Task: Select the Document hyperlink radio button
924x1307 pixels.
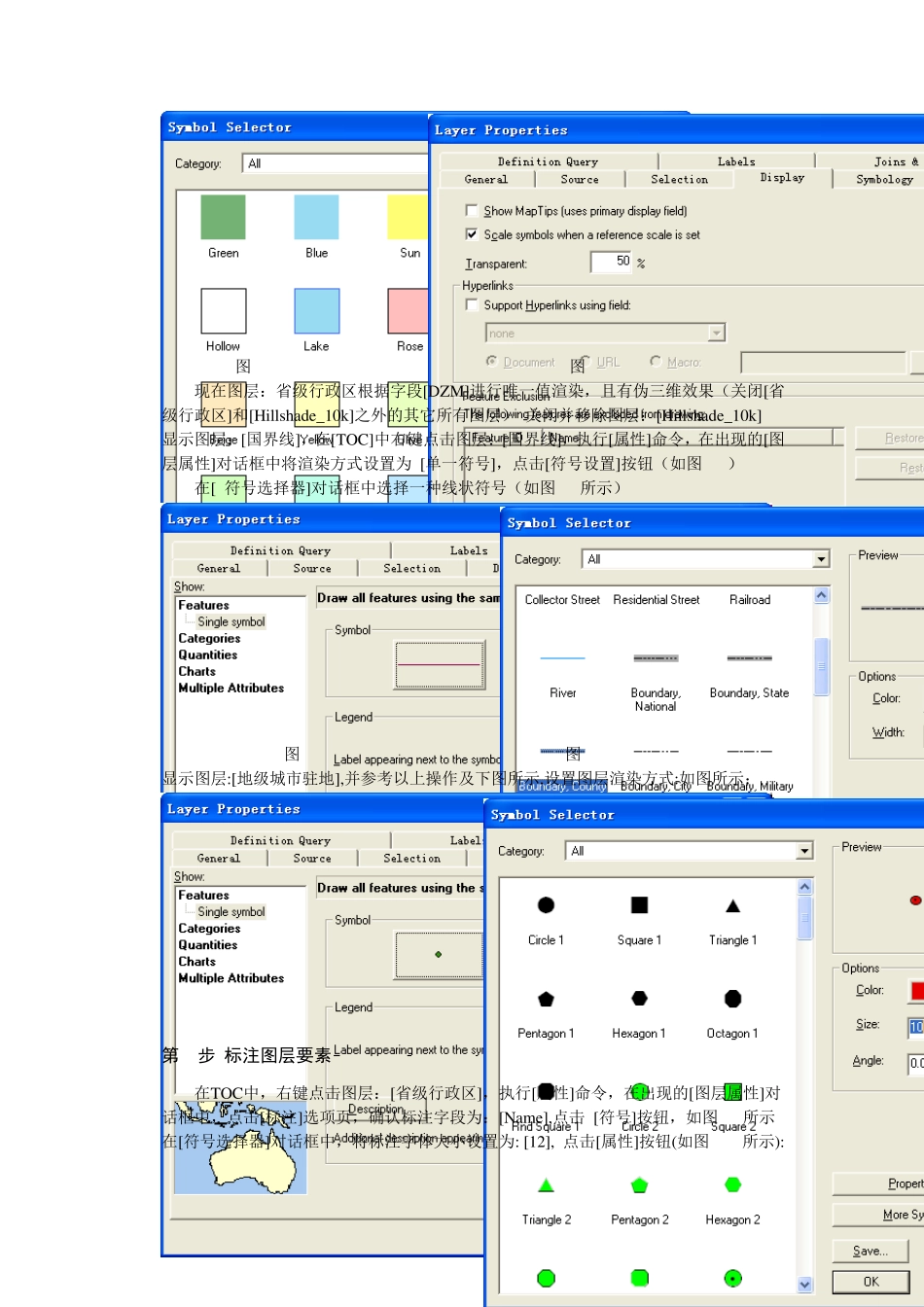Action: coord(492,362)
